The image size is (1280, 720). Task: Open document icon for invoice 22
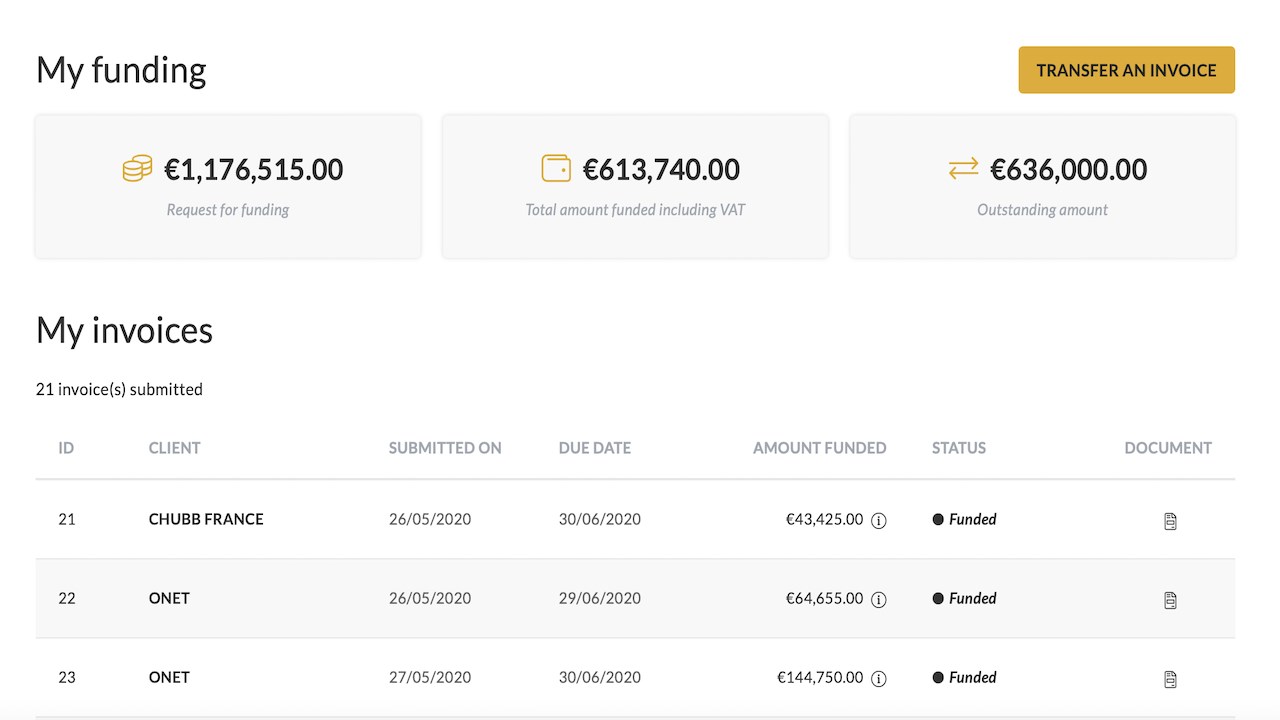tap(1170, 600)
